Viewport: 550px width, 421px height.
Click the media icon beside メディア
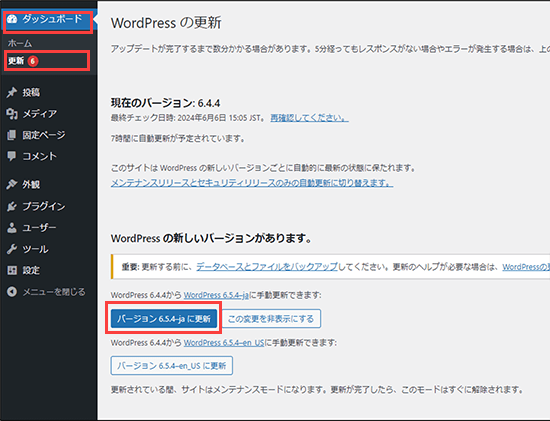[12, 114]
